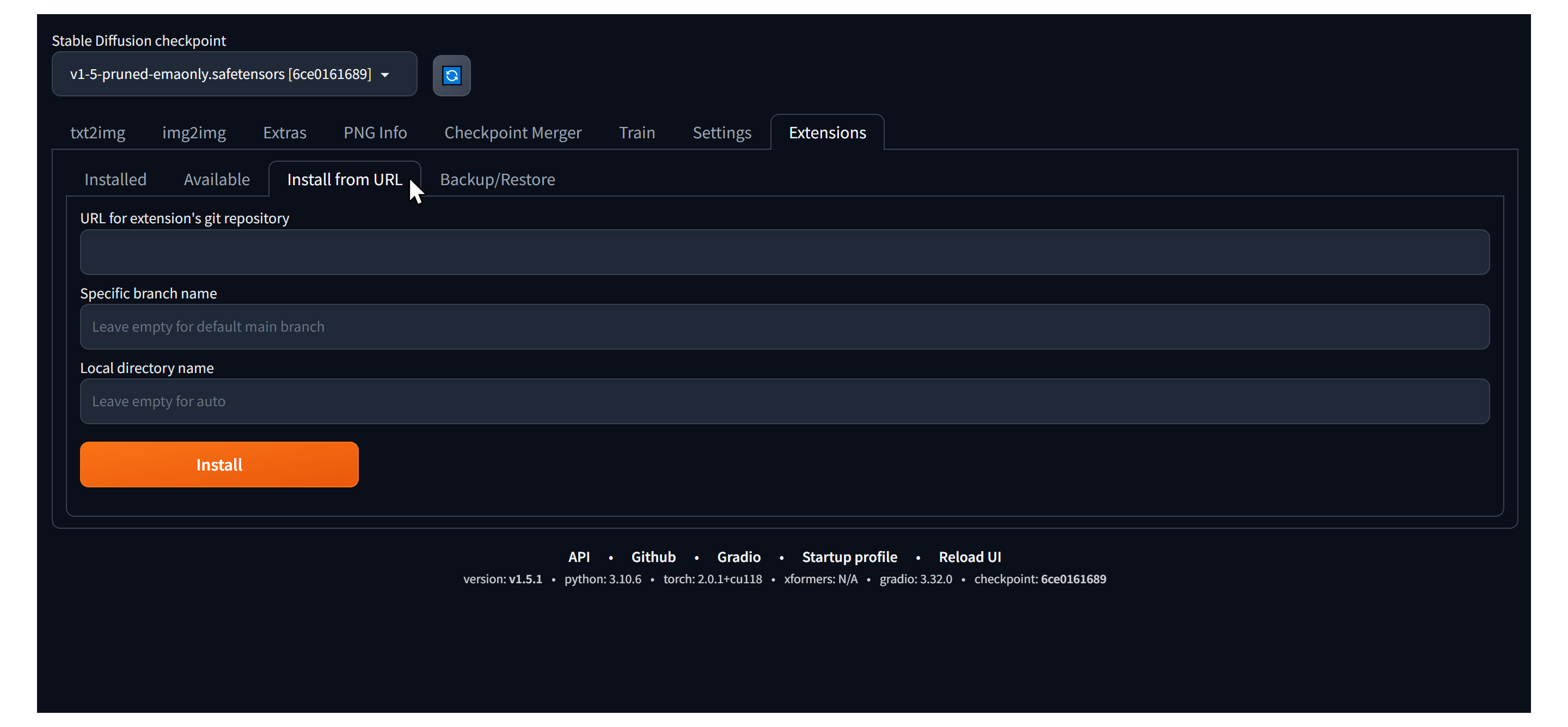Open the Backup/Restore sub-tab
The height and width of the screenshot is (727, 1568).
click(497, 180)
